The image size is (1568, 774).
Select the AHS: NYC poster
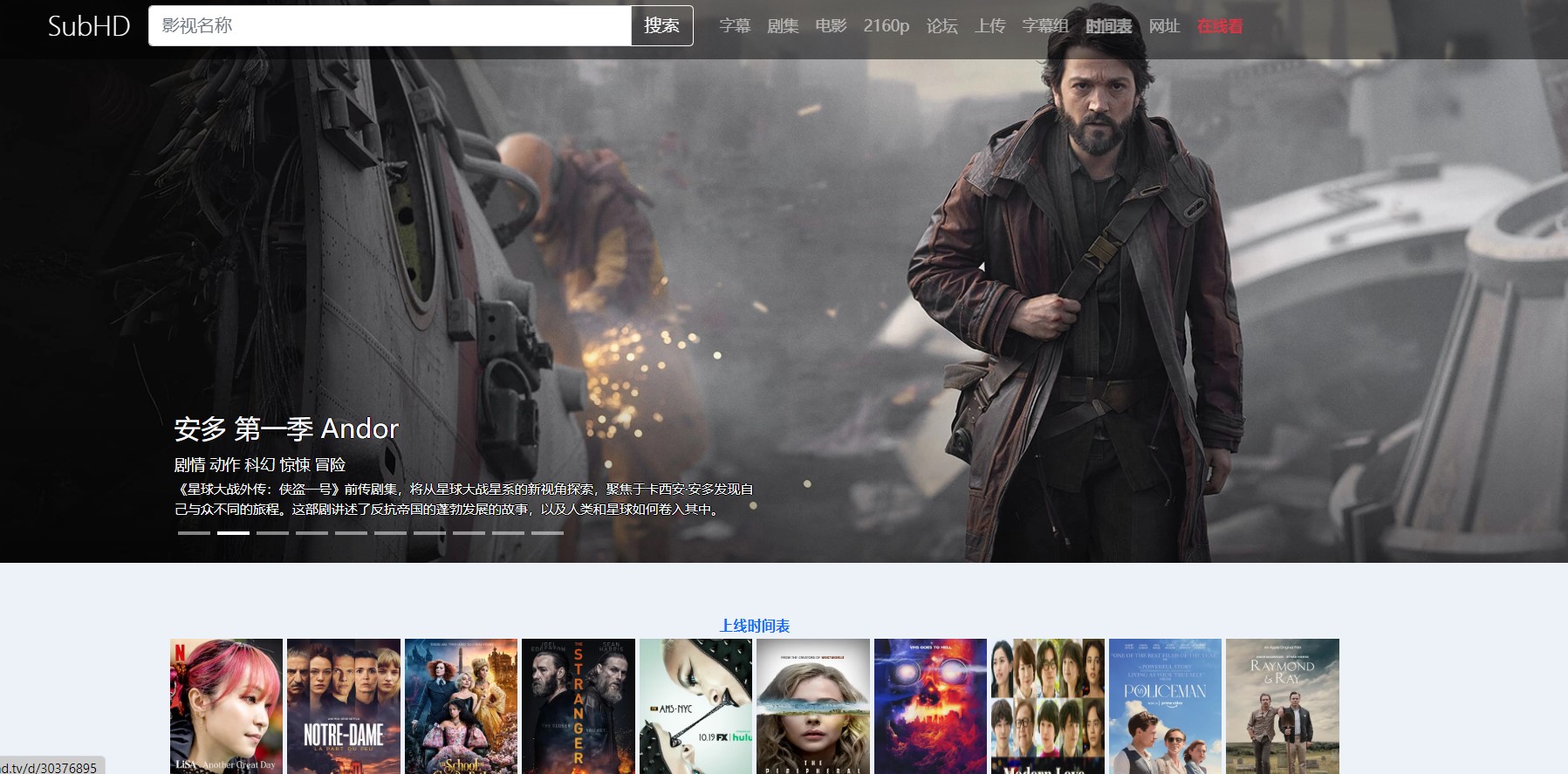tap(695, 706)
